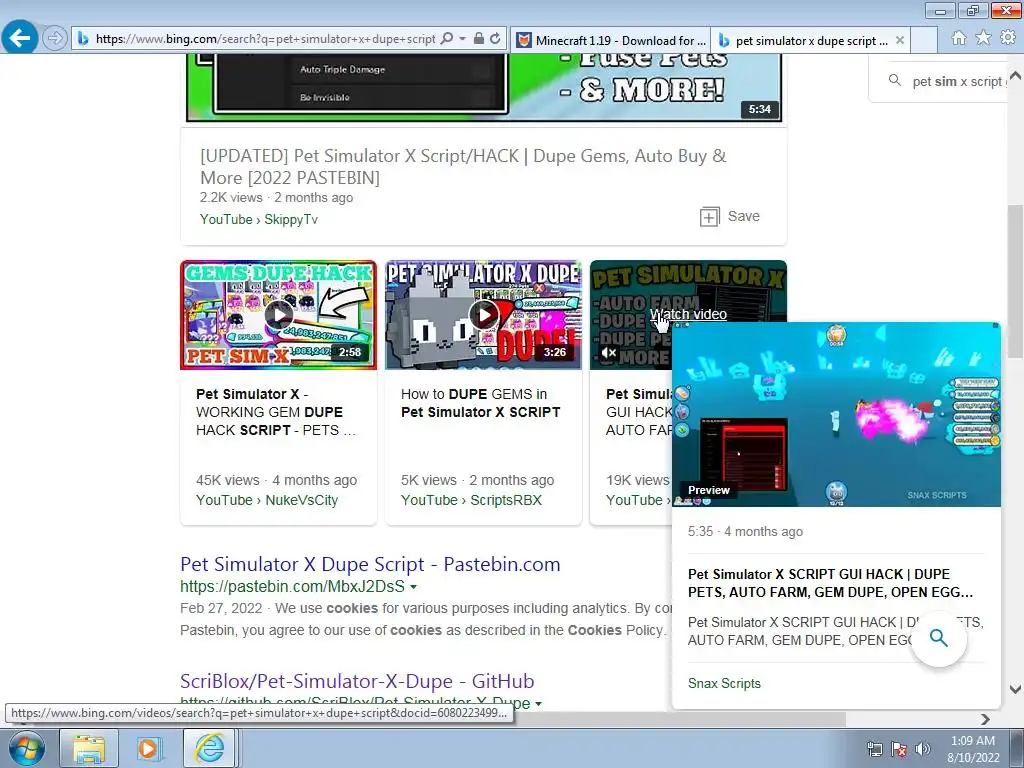Click the Bing address bar URL field

265,39
